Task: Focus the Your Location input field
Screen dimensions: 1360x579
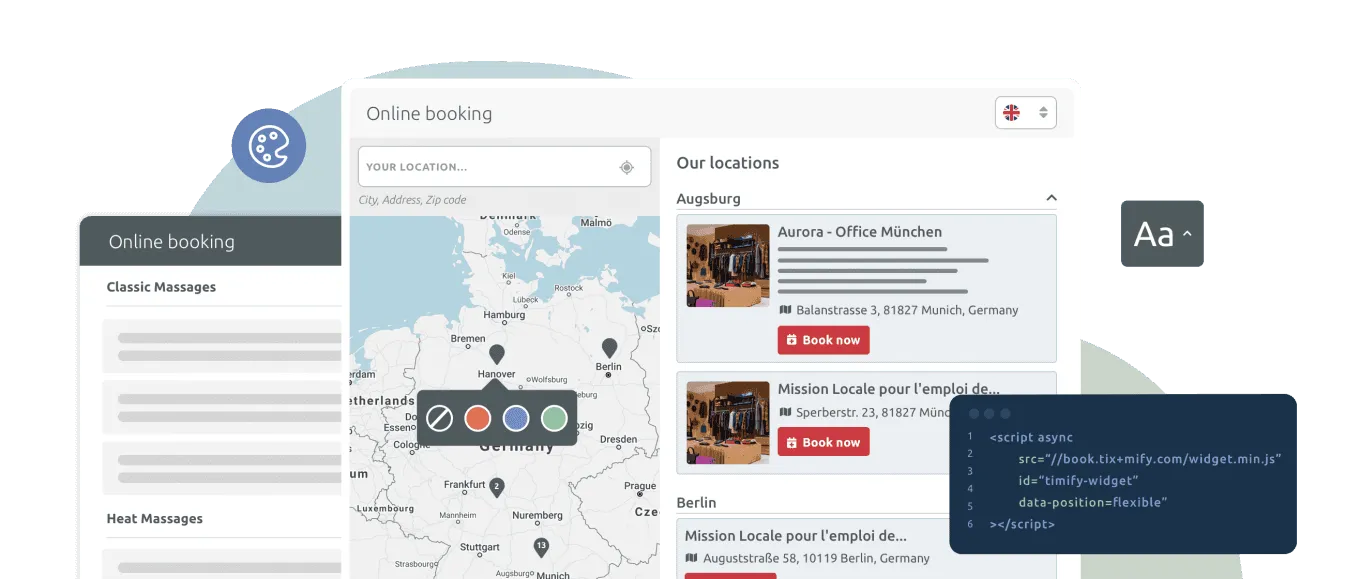Action: [x=504, y=167]
